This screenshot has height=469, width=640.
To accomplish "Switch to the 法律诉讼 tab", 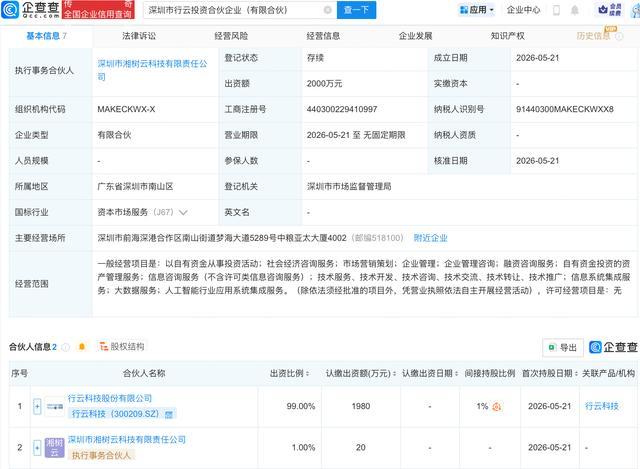I will tap(139, 36).
